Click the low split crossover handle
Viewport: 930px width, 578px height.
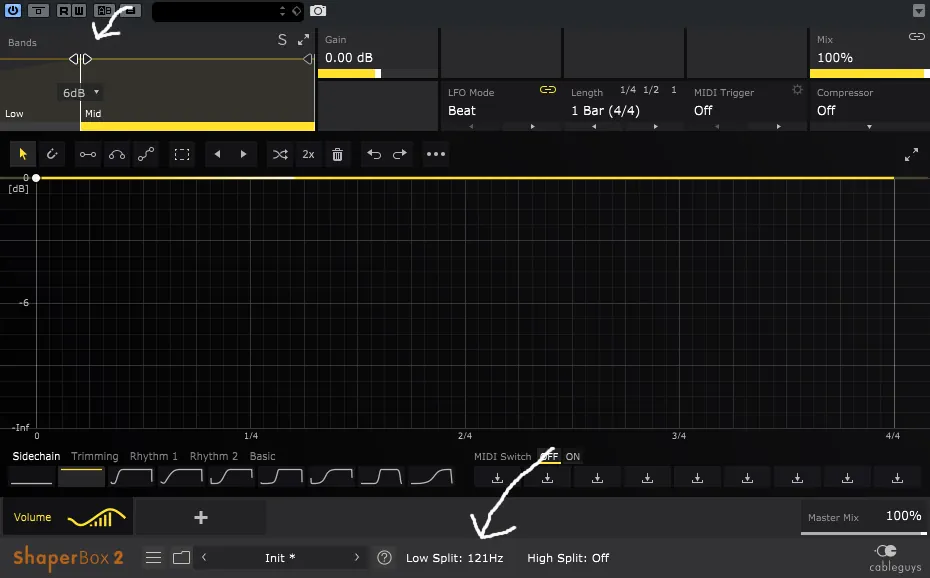point(80,59)
